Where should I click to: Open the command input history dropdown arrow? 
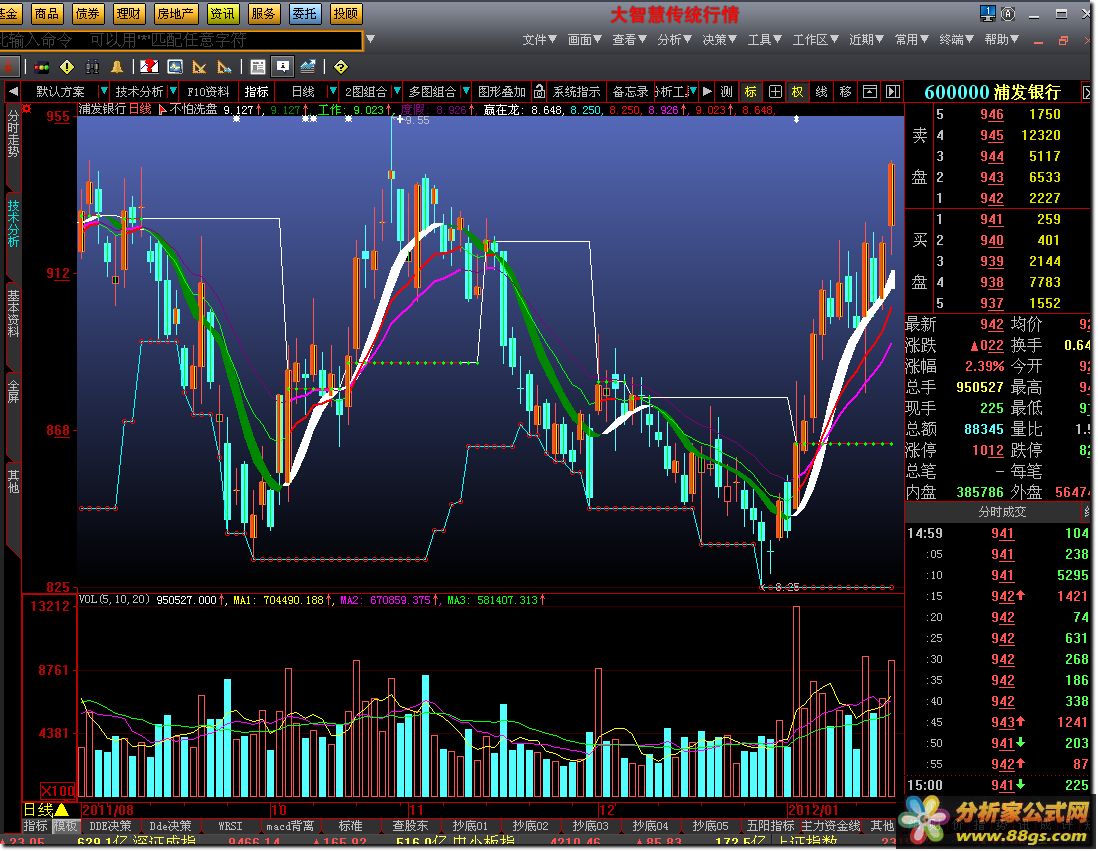coord(370,40)
